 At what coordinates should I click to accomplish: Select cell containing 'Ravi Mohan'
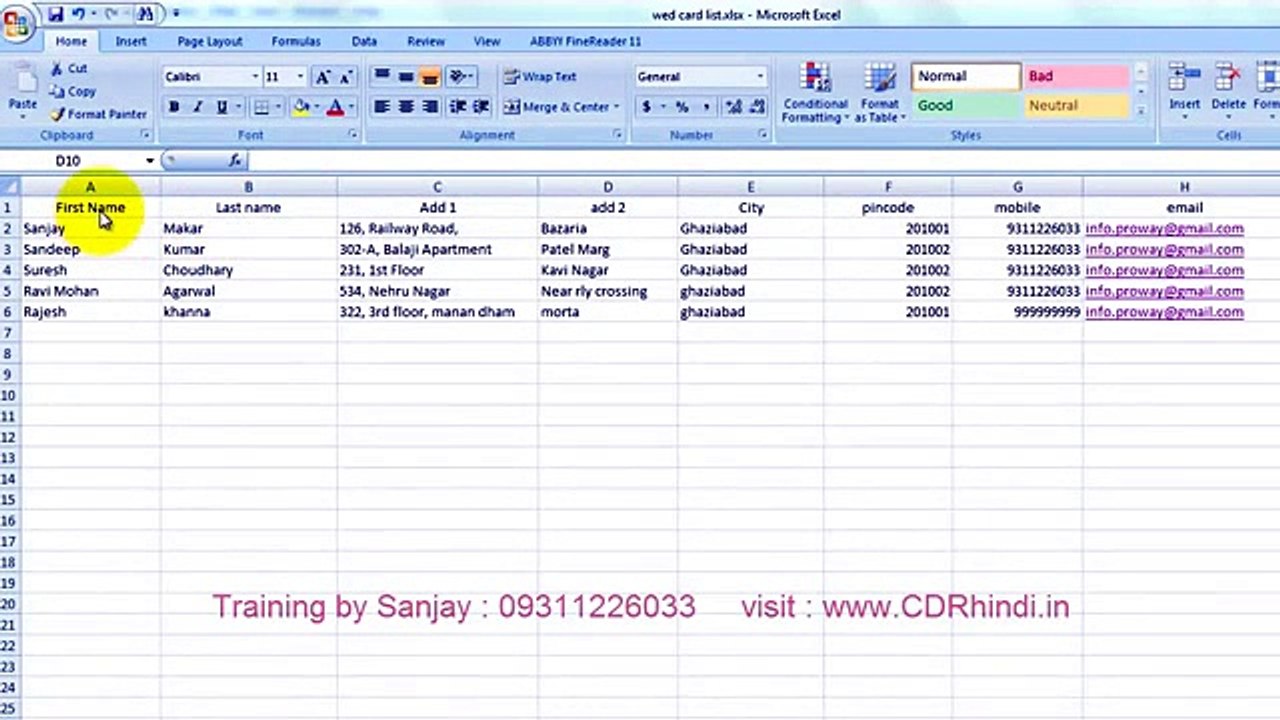coord(90,291)
